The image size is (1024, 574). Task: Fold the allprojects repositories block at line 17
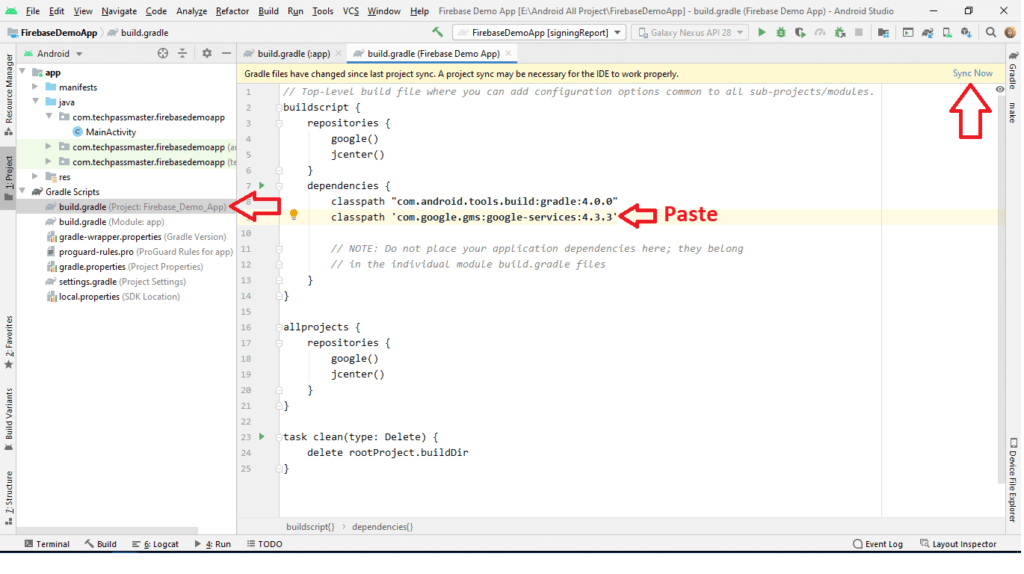tap(280, 342)
